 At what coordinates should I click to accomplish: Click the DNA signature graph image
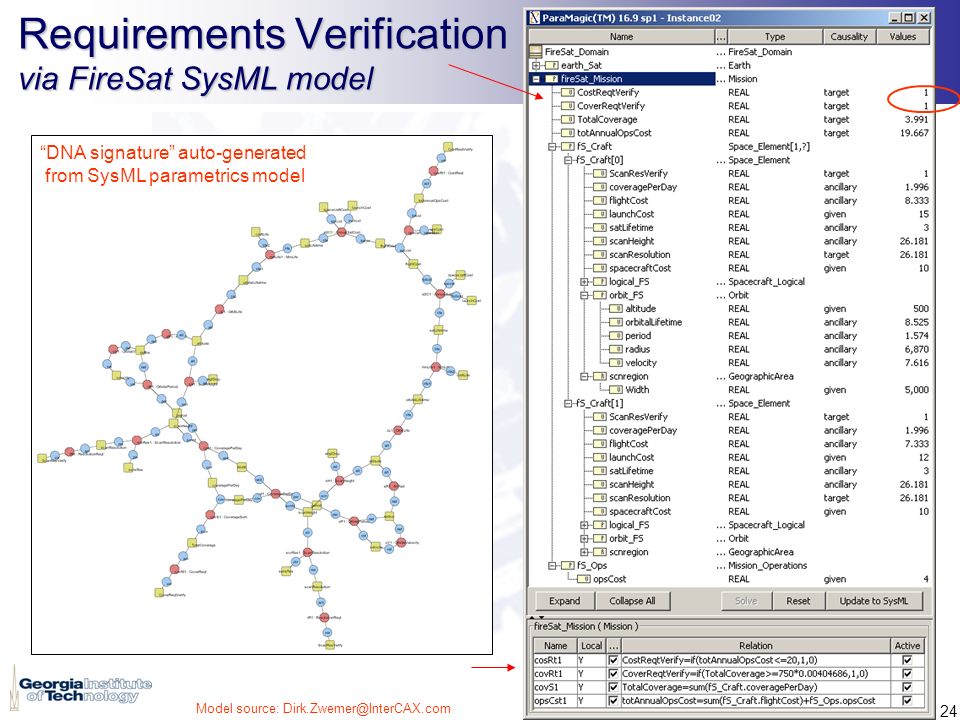pyautogui.click(x=262, y=395)
